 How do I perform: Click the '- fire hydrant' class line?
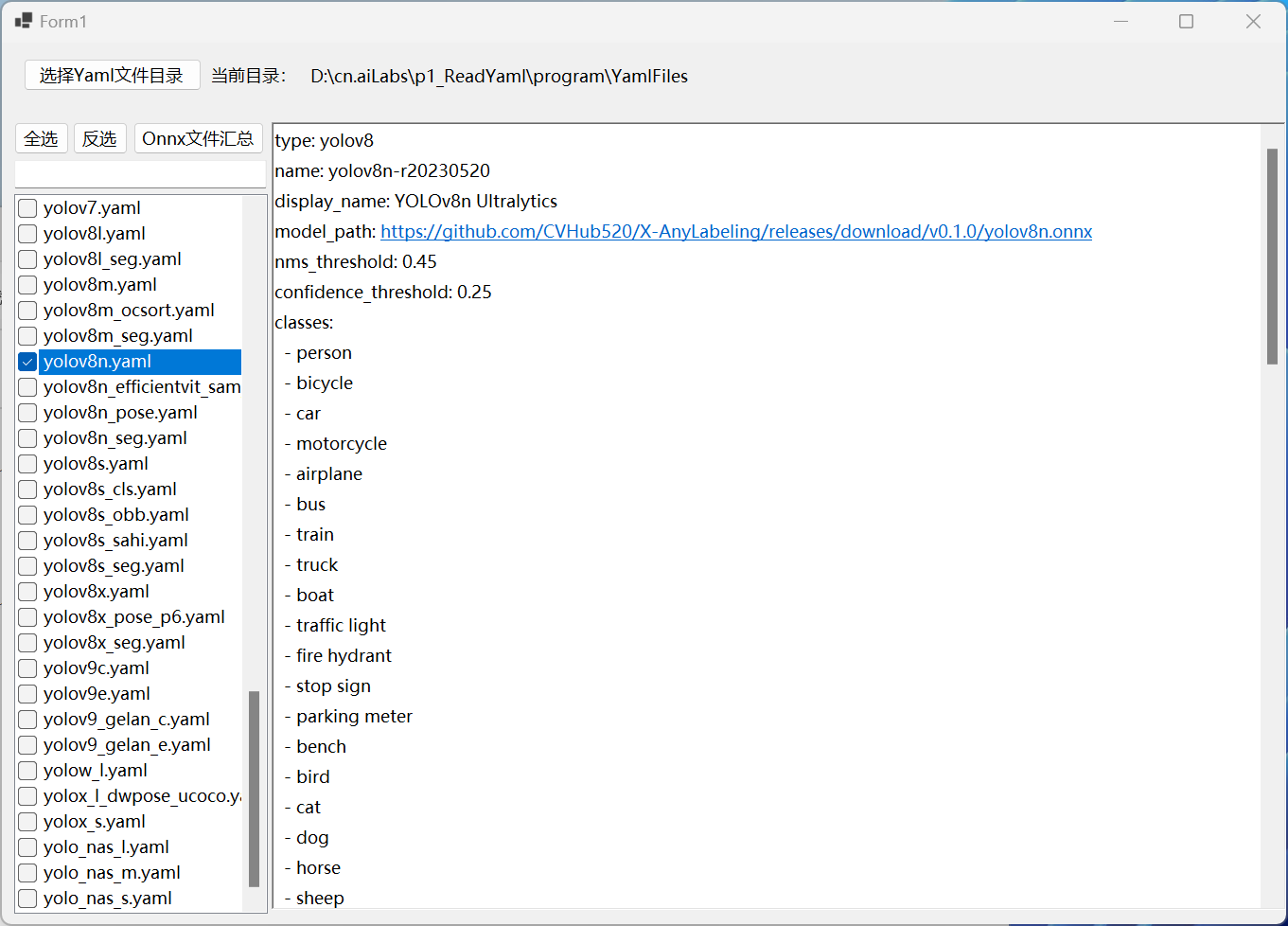point(338,655)
